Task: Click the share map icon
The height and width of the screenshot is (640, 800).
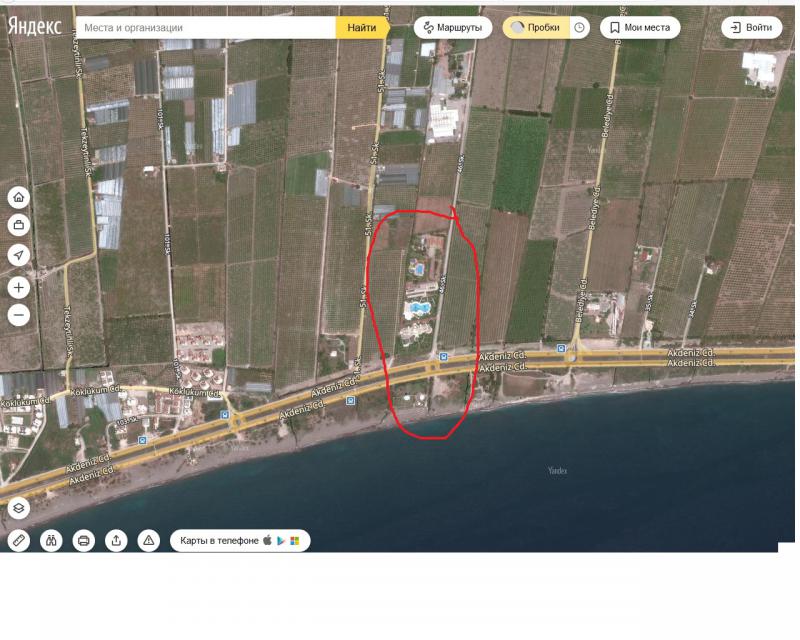Action: (116, 540)
